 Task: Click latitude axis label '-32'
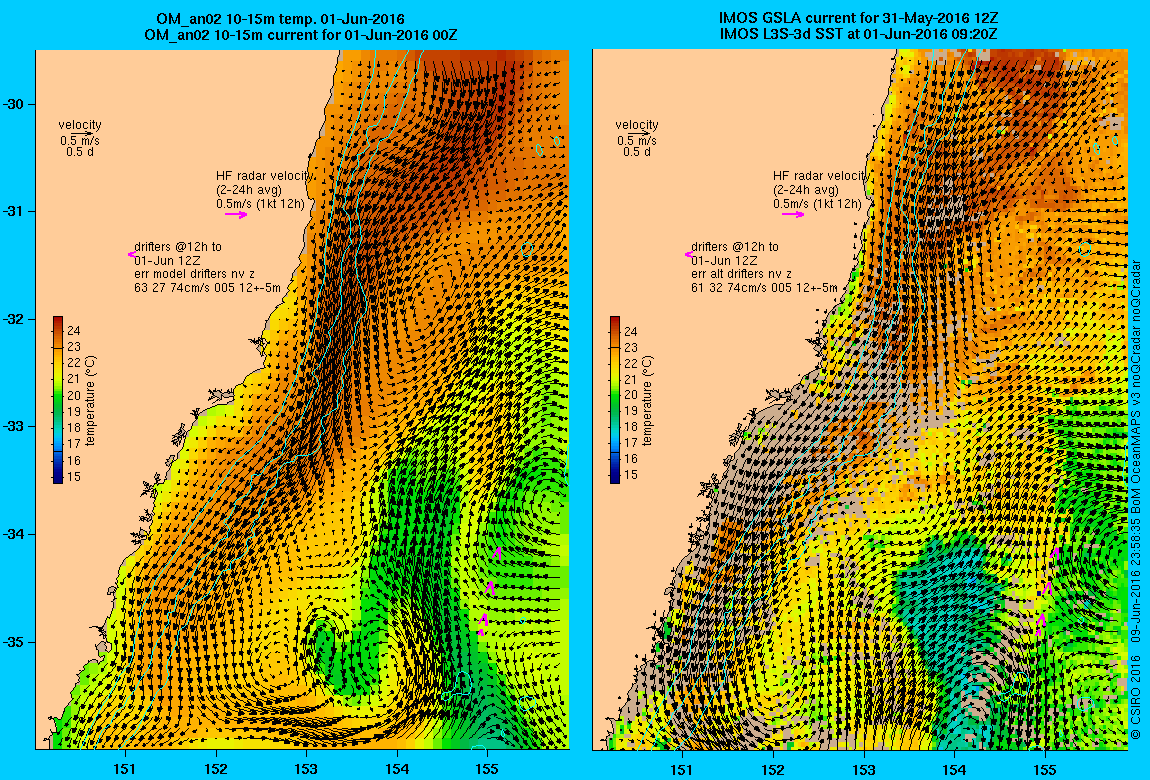point(14,319)
